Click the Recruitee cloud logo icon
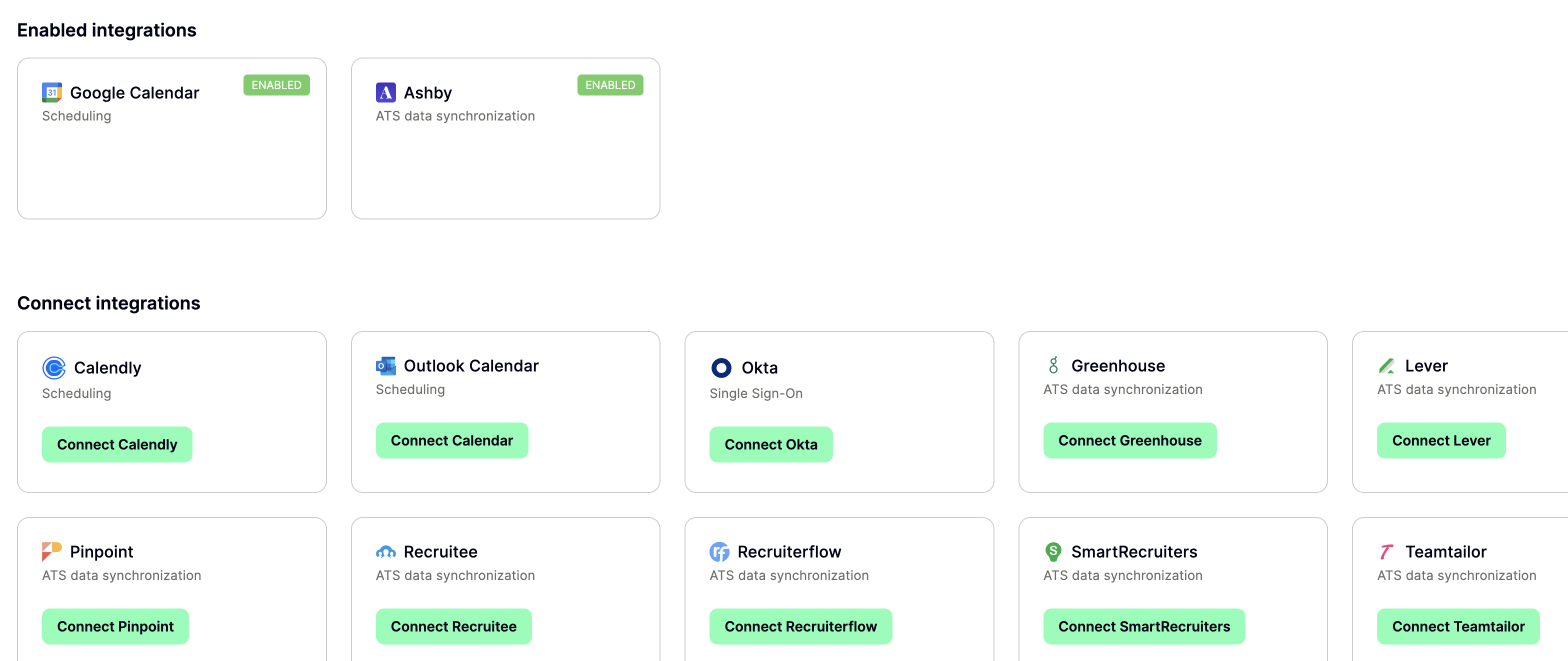1568x661 pixels. 385,552
